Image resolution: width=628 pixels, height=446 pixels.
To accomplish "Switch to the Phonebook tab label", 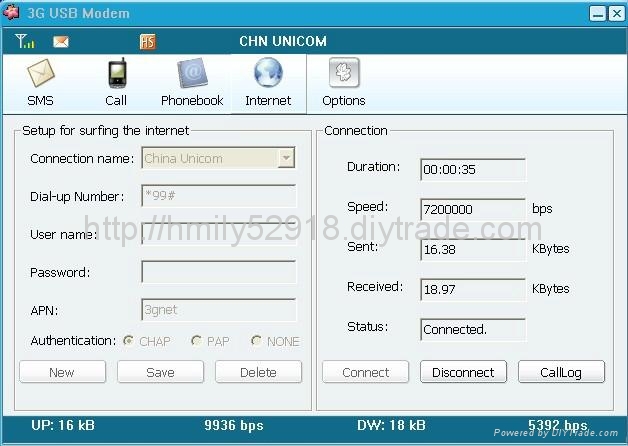I will point(192,100).
